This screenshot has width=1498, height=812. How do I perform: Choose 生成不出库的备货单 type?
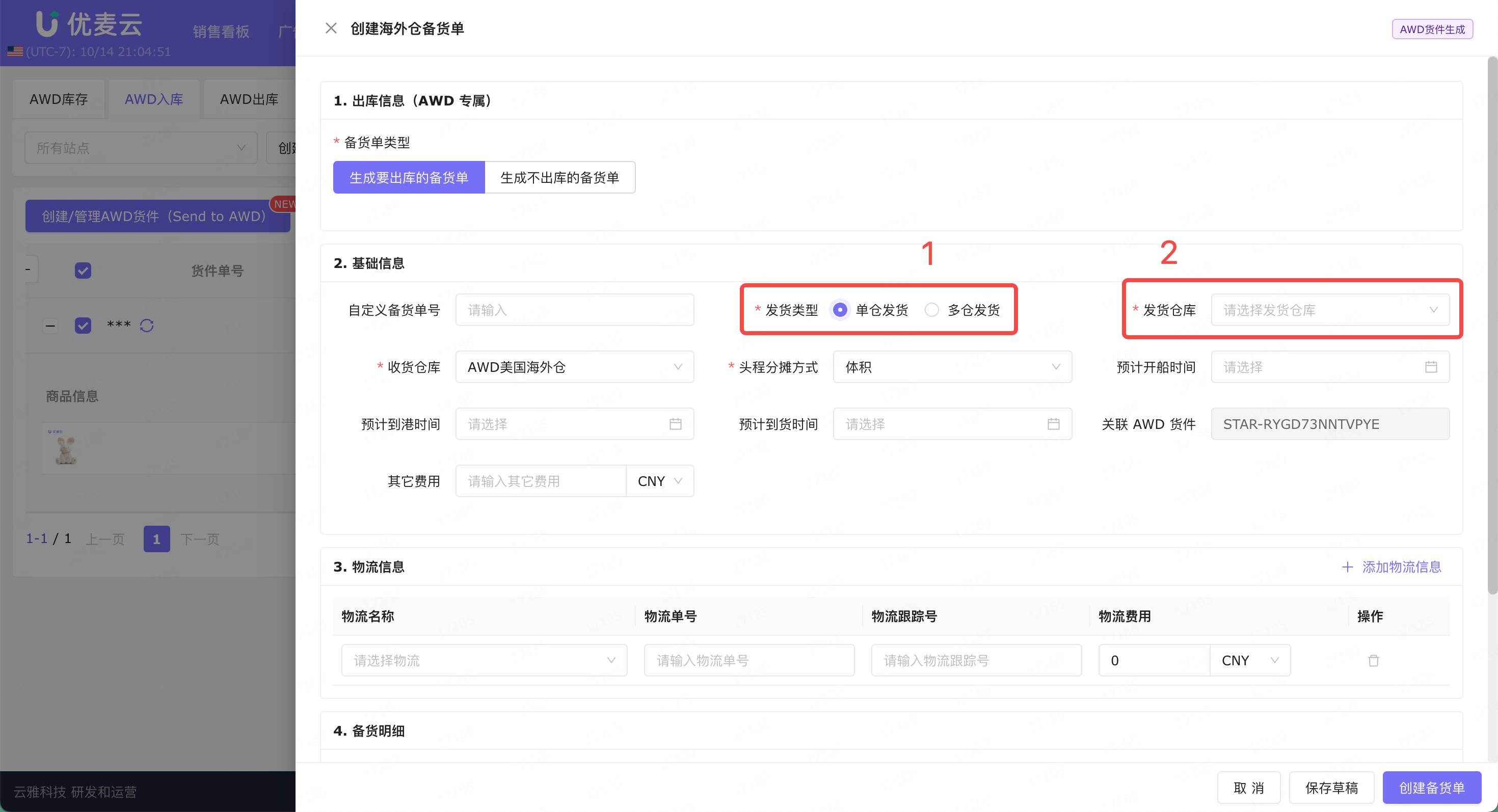(x=559, y=177)
